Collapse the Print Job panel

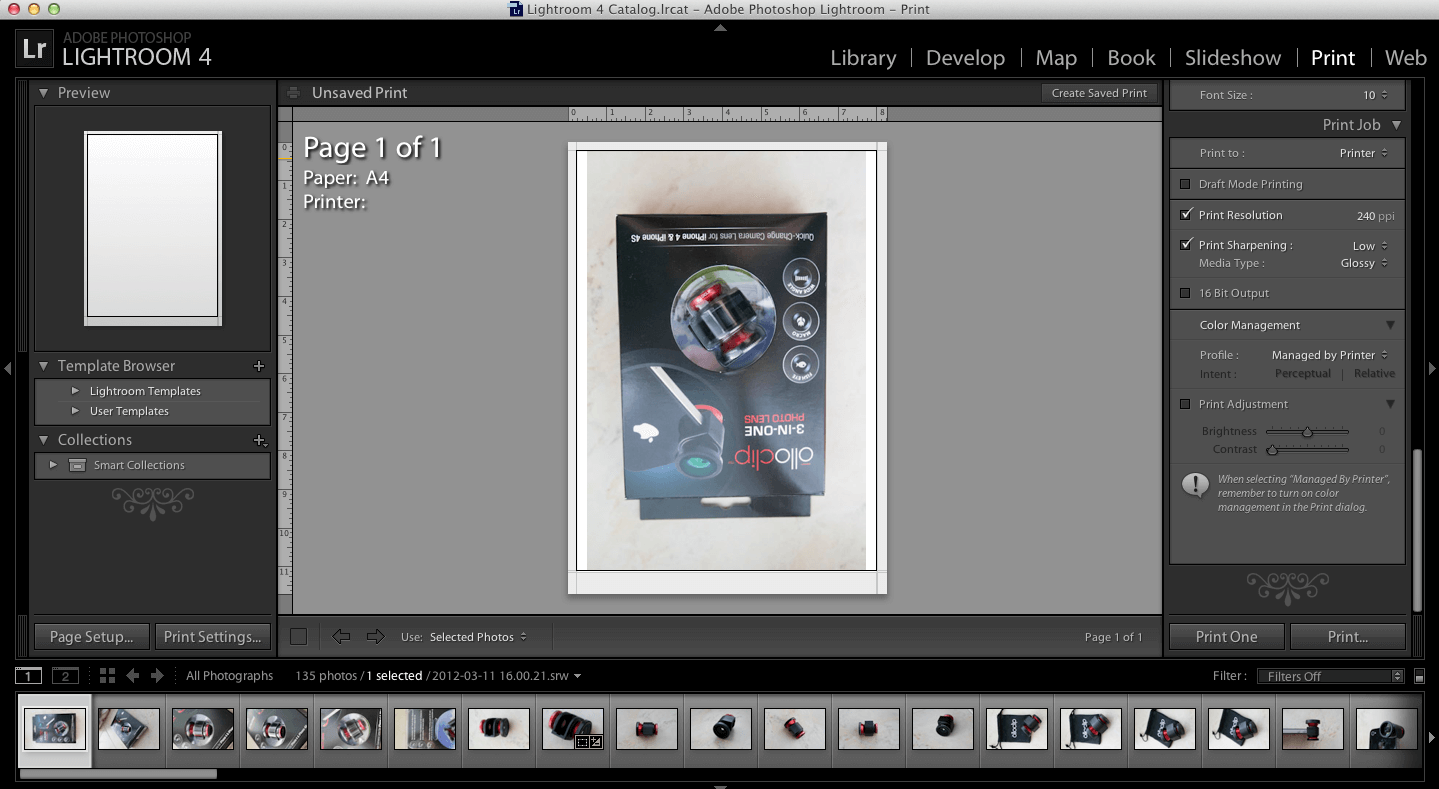tap(1396, 125)
